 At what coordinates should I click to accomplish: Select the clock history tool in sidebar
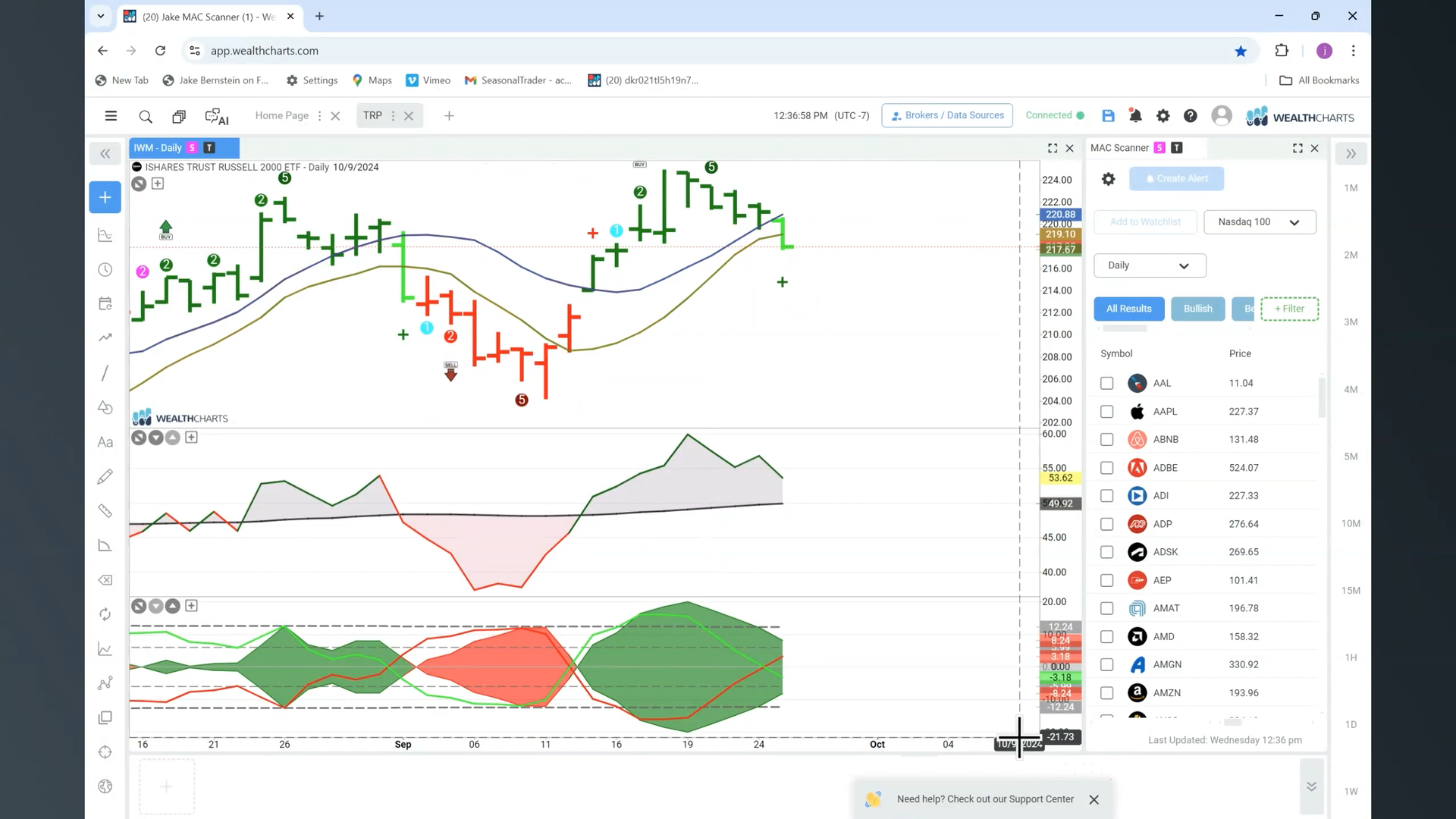tap(105, 270)
